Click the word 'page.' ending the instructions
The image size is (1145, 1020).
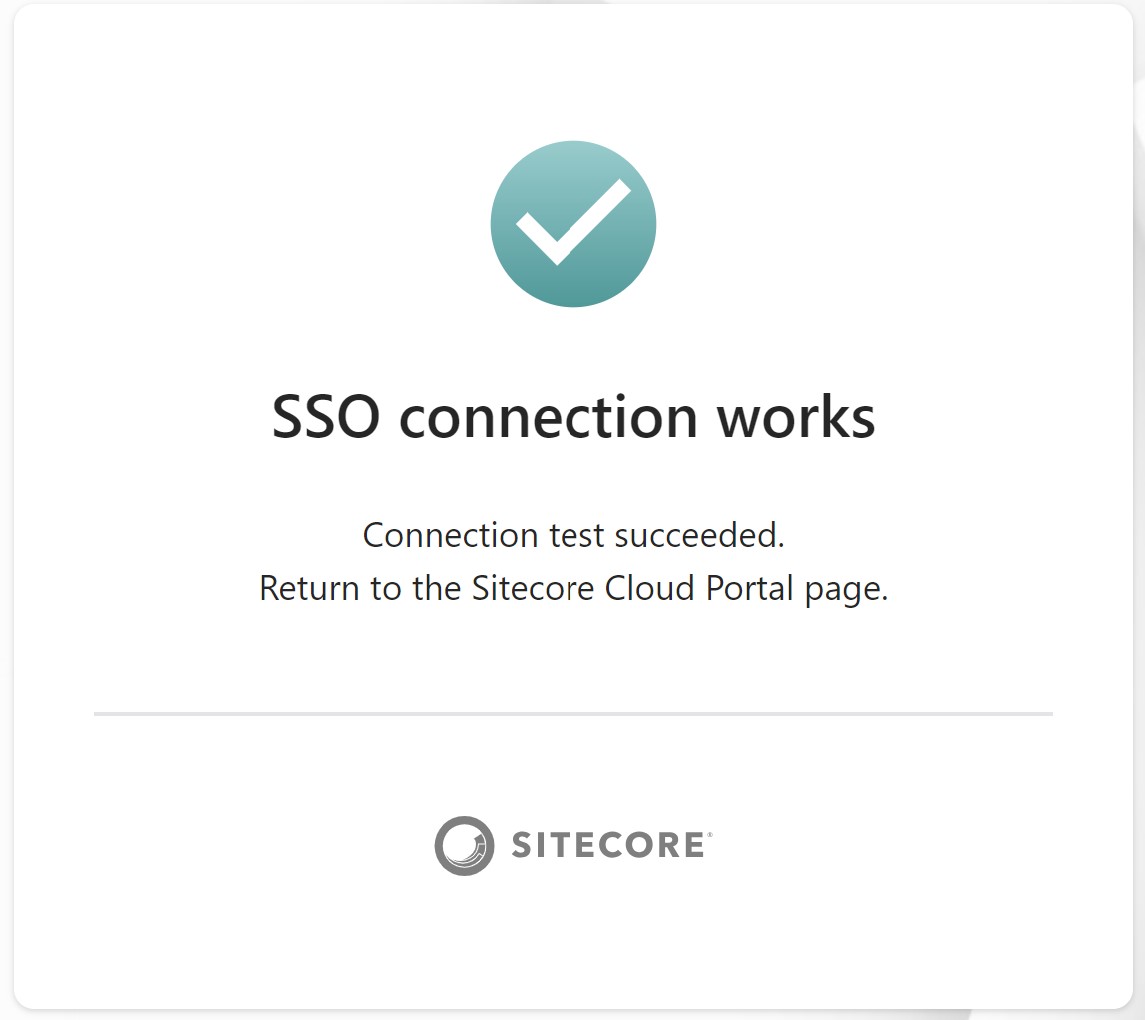(846, 591)
